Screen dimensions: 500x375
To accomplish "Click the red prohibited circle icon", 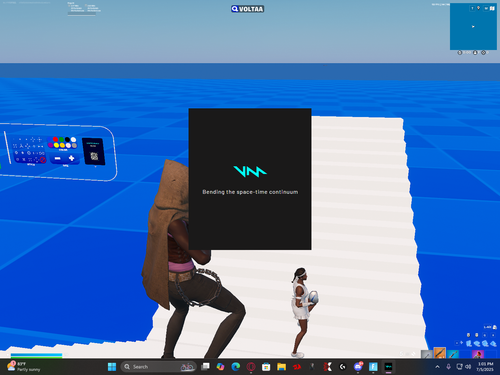I will pos(43,160).
